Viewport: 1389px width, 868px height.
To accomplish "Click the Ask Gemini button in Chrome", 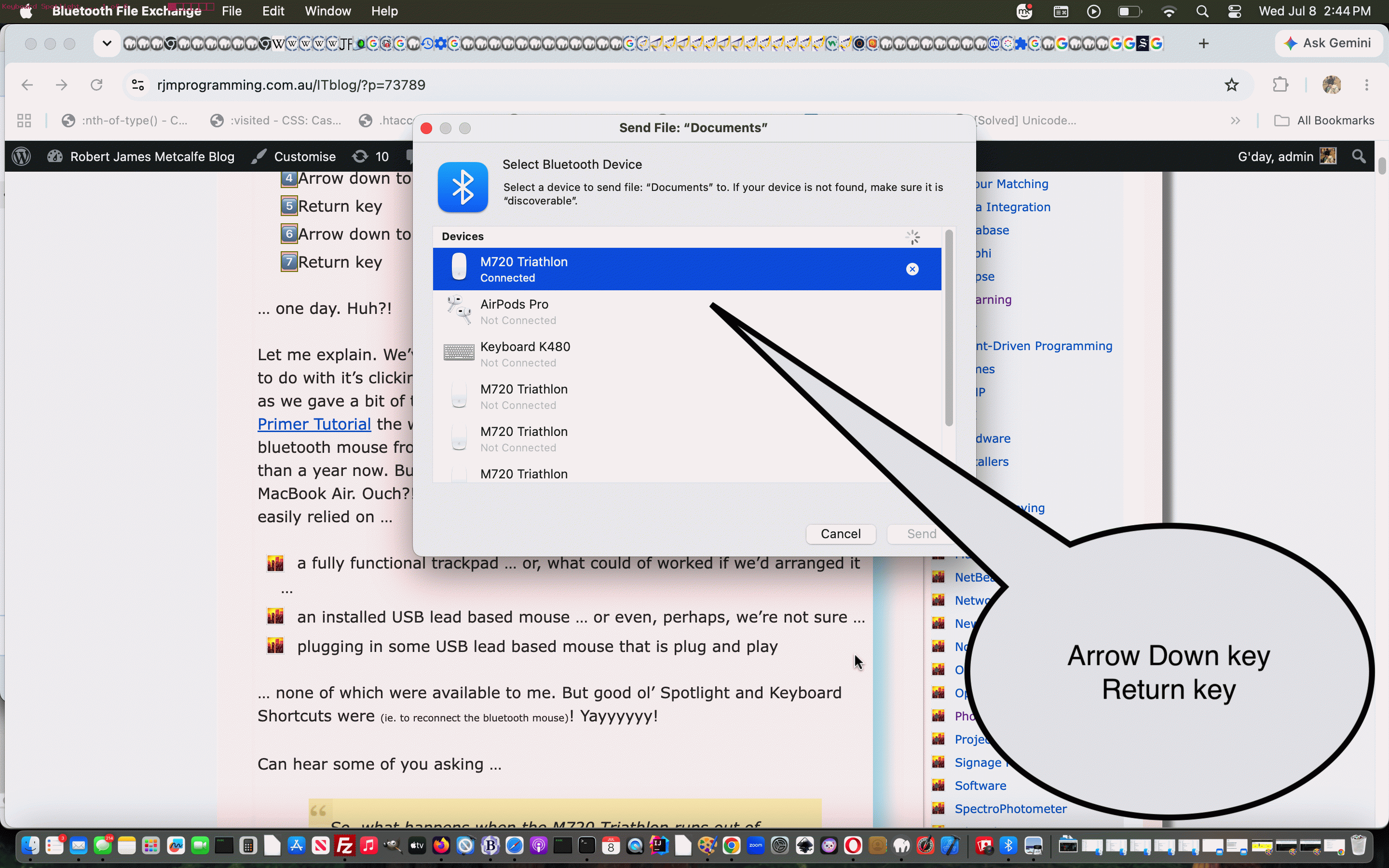I will pyautogui.click(x=1328, y=43).
